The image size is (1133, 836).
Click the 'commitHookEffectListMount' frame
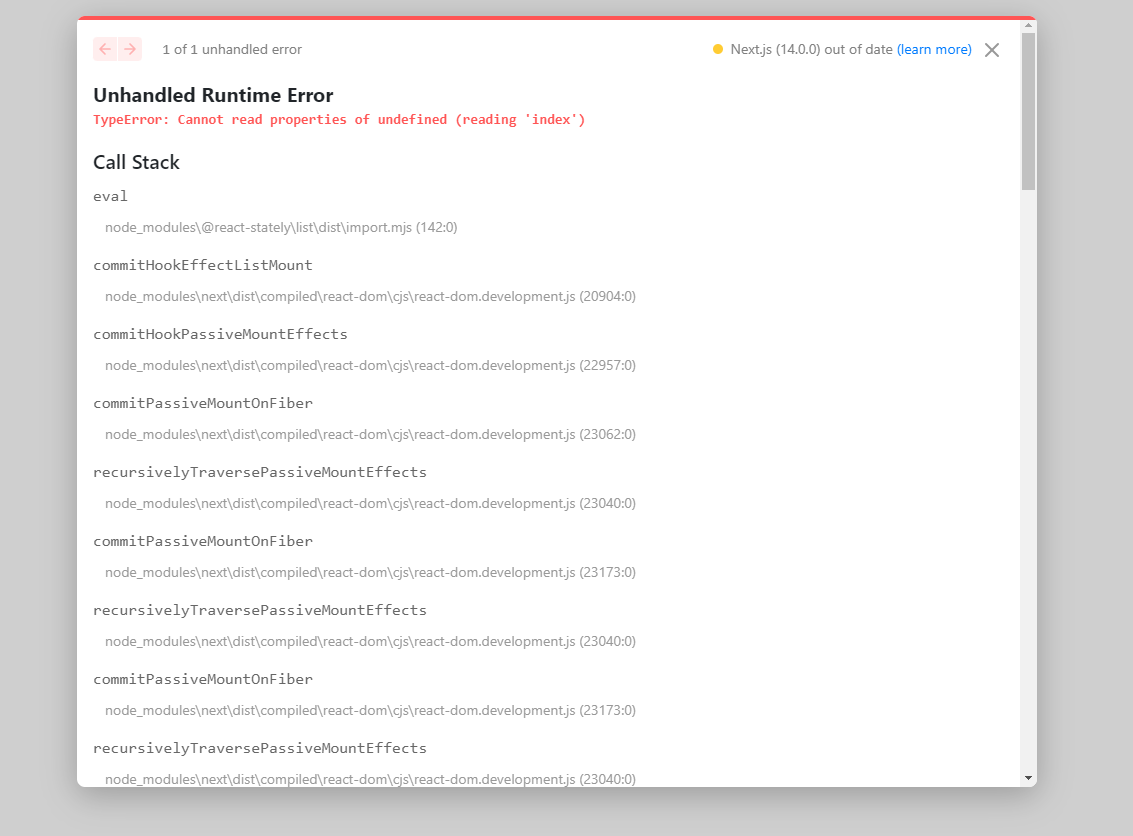point(203,265)
